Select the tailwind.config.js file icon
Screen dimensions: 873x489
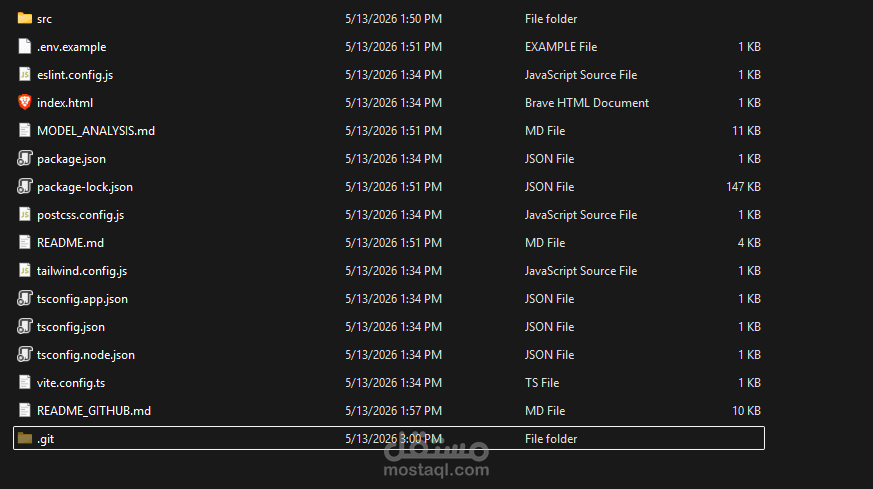[x=24, y=271]
